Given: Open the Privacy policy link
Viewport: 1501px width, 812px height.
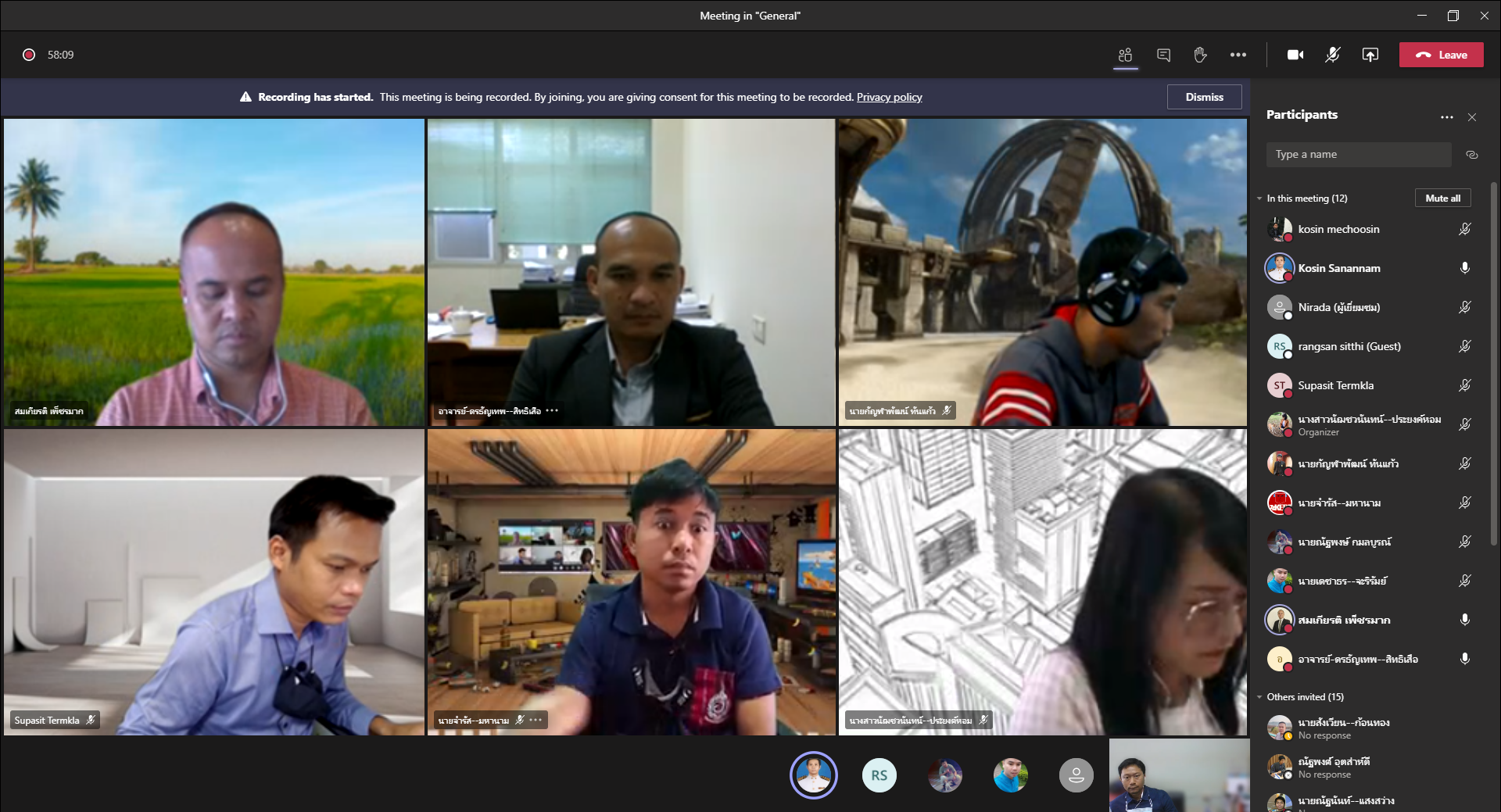Looking at the screenshot, I should point(889,97).
